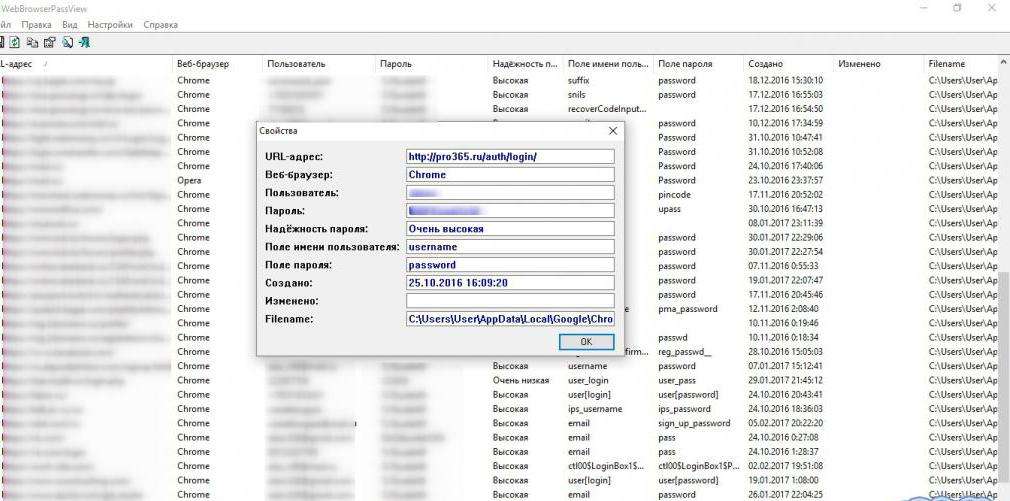Sort by Пароль column header
The image size is (1010, 501).
click(x=396, y=64)
